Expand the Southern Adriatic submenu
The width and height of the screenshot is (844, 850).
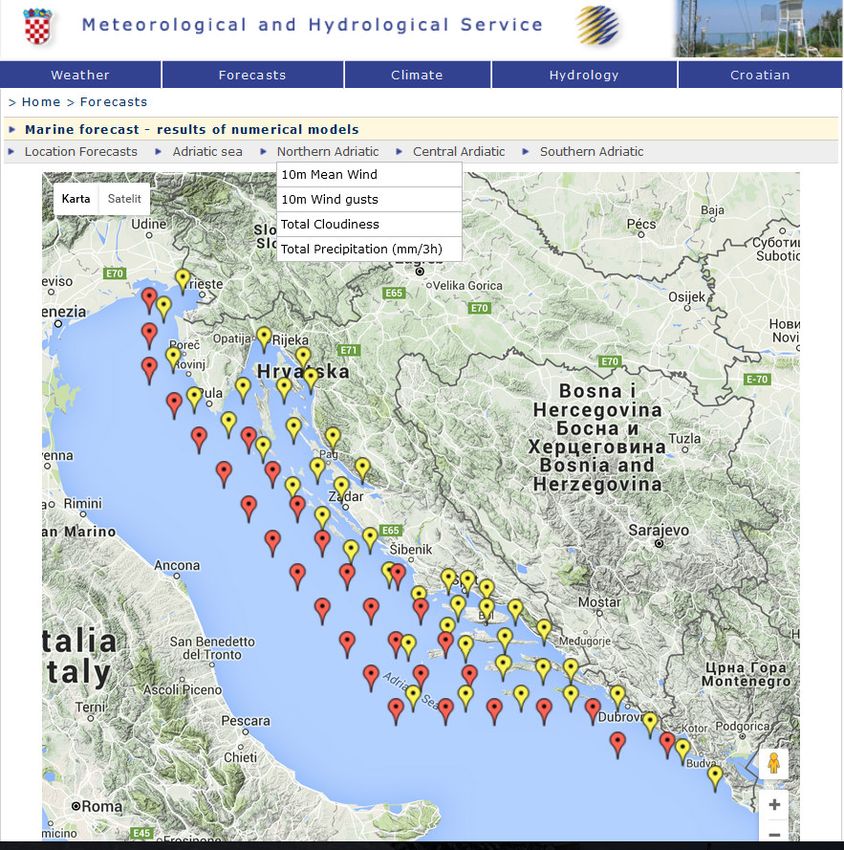(591, 152)
